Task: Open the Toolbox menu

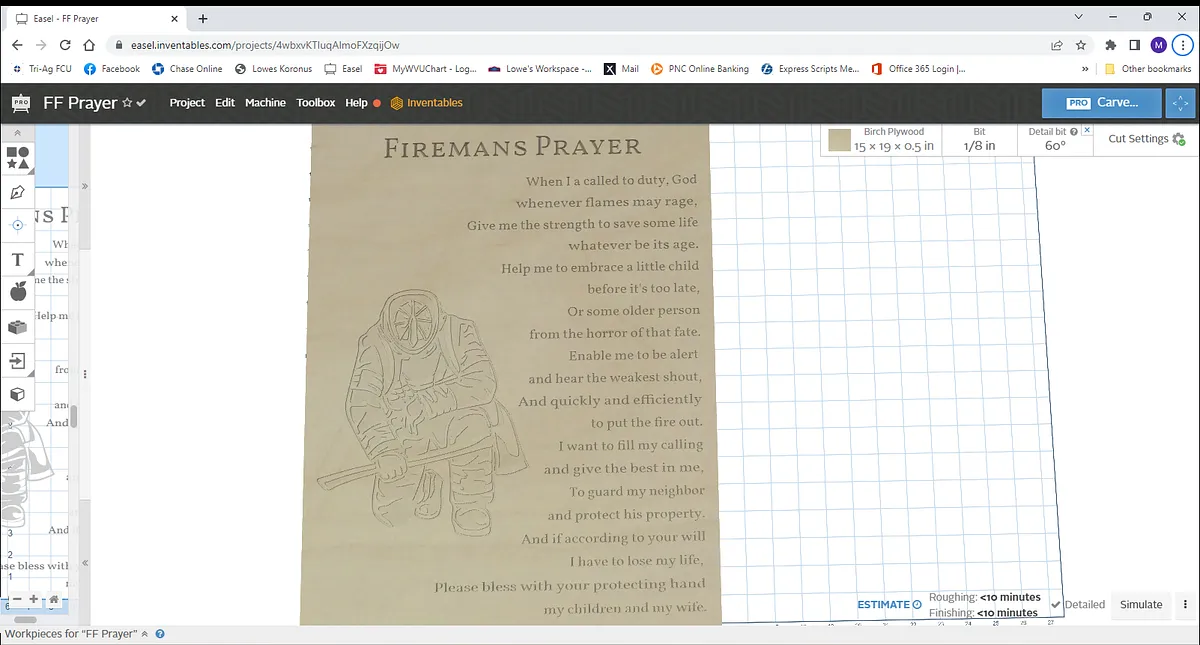Action: pyautogui.click(x=316, y=103)
